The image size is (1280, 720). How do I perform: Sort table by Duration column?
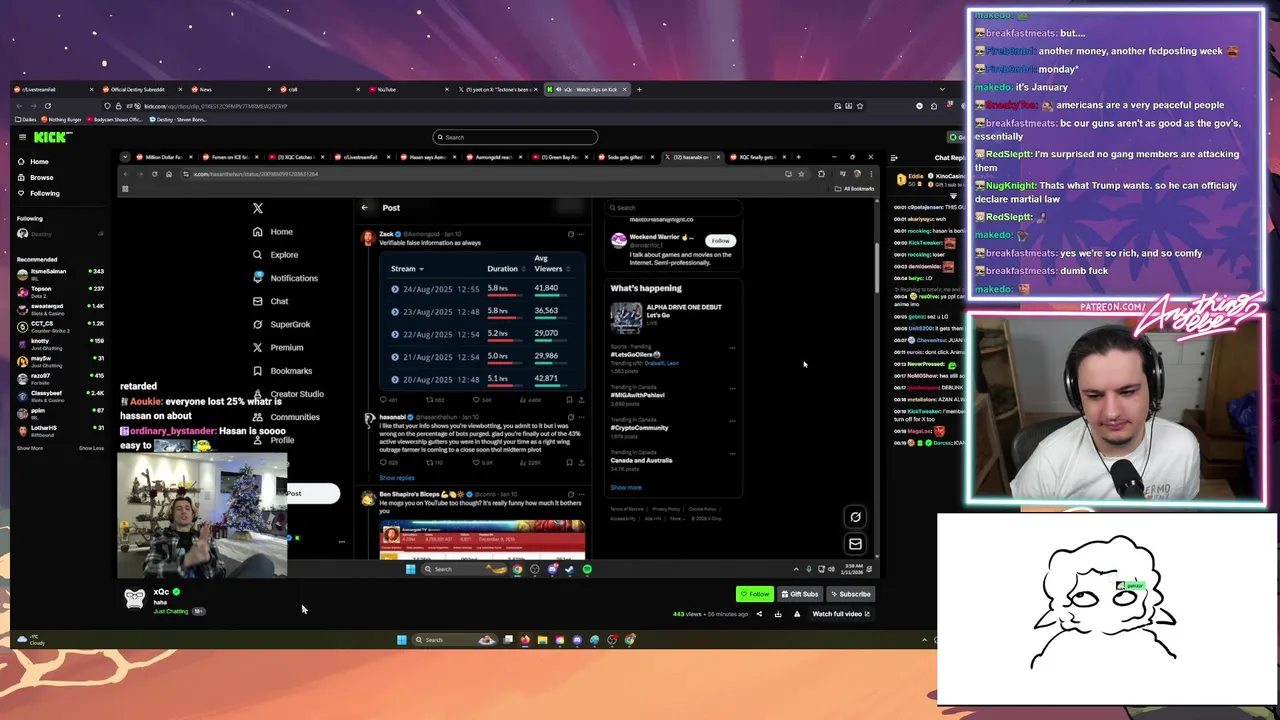(x=506, y=268)
